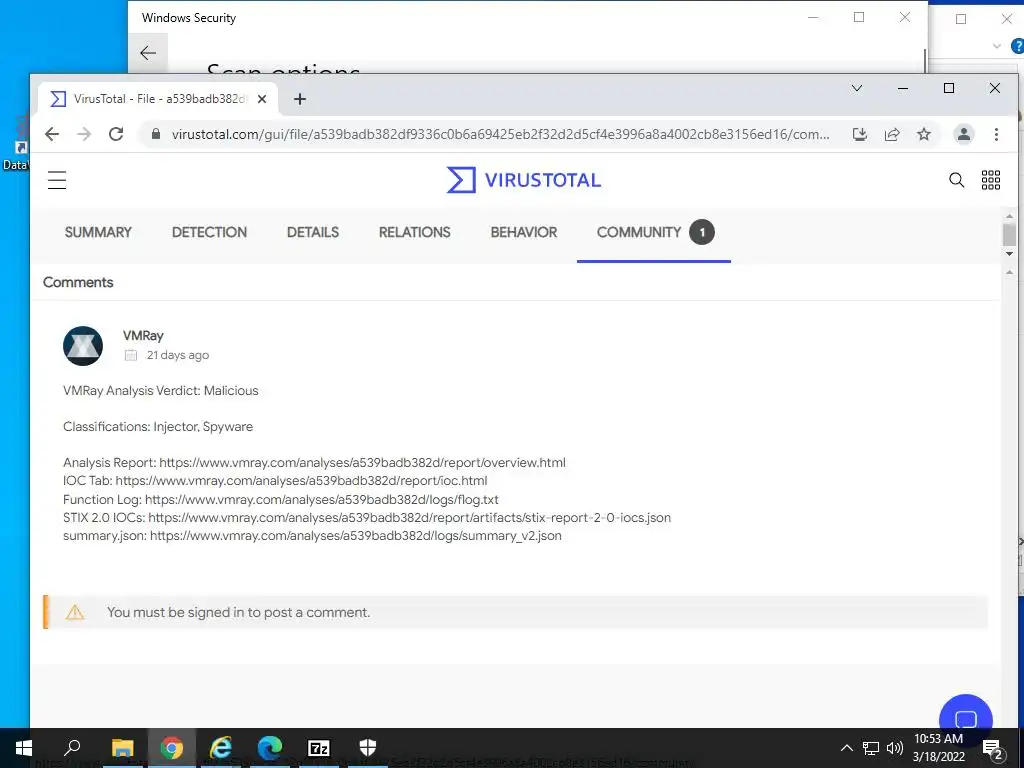The height and width of the screenshot is (768, 1024).
Task: Share this page icon
Action: point(892,135)
